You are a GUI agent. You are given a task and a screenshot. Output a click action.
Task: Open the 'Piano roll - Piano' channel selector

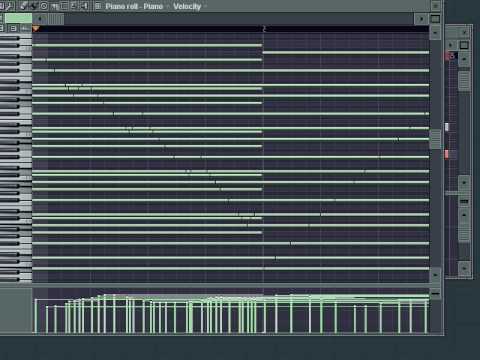[134, 6]
